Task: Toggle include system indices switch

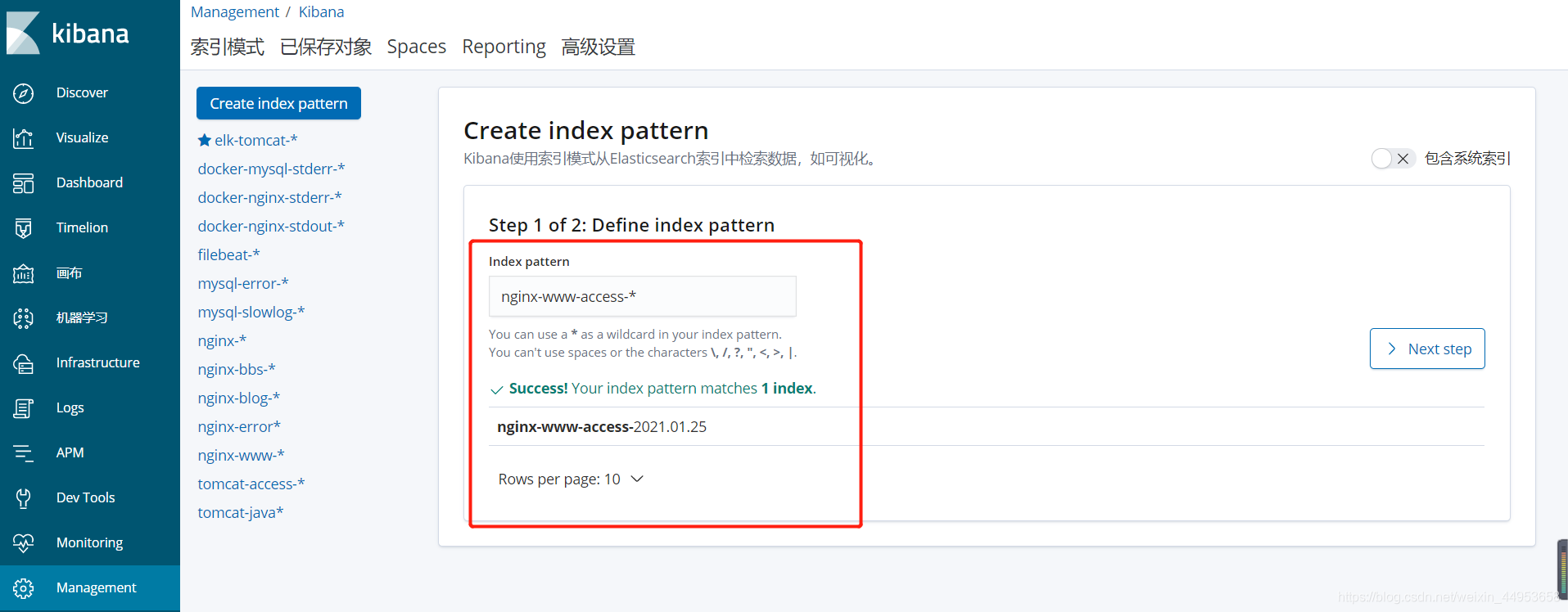Action: click(x=1393, y=158)
